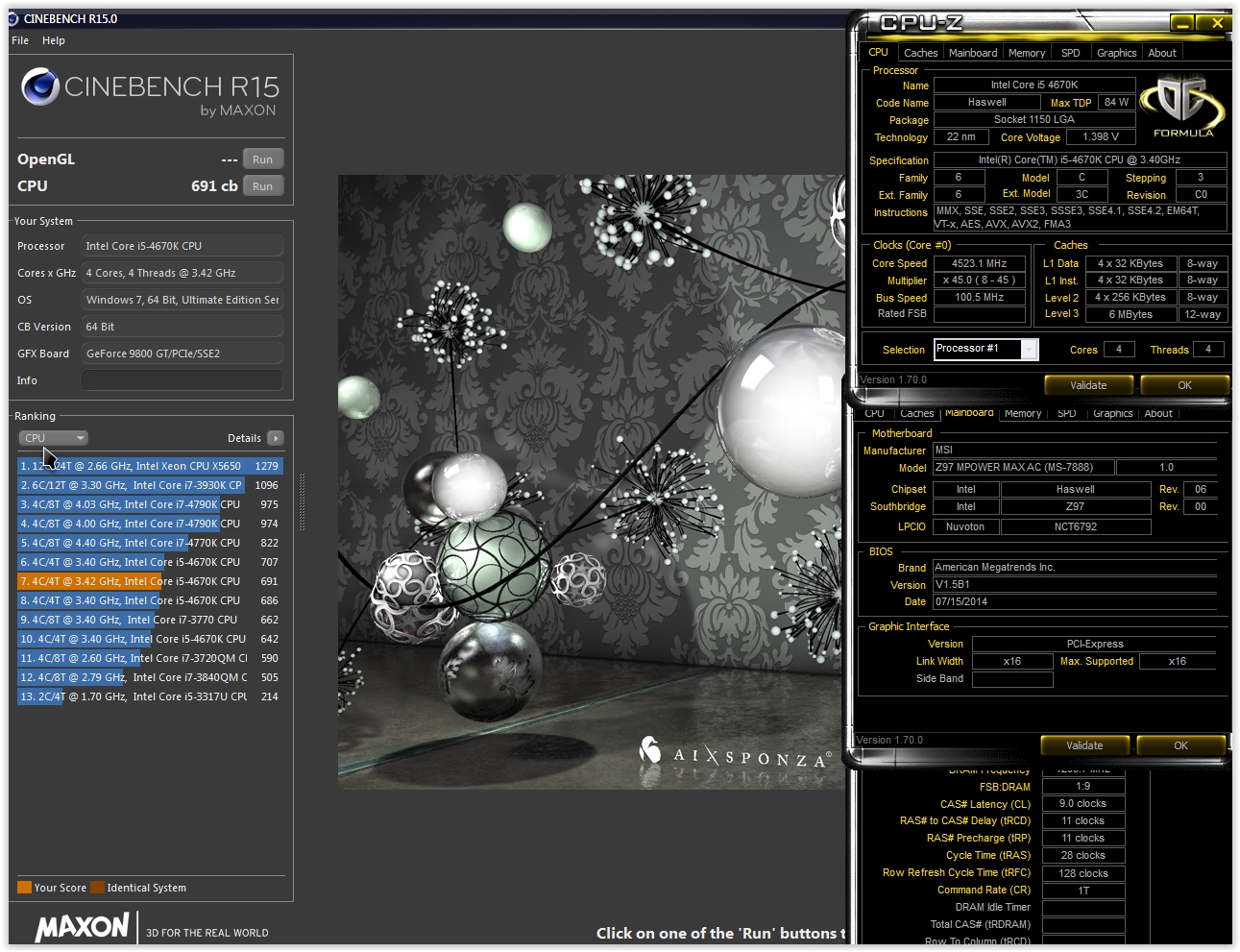Image resolution: width=1240 pixels, height=952 pixels.
Task: Click the GFX Board field GeForce 9800 GT
Action: [182, 354]
